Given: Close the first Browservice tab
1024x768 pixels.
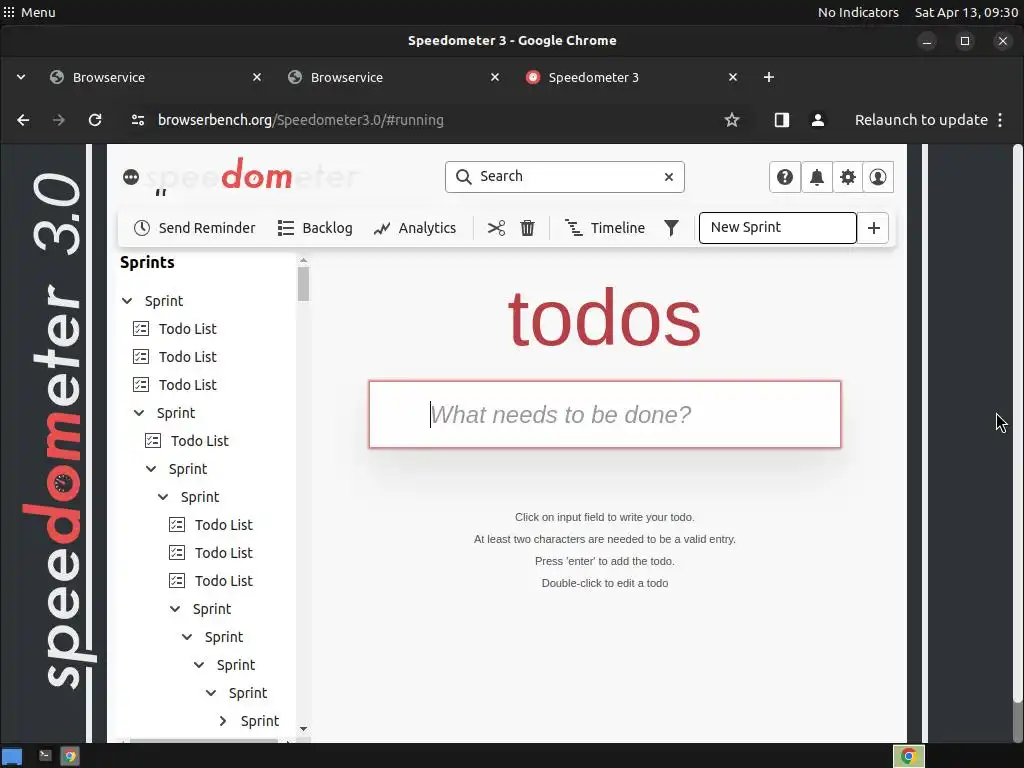Looking at the screenshot, I should tap(257, 77).
